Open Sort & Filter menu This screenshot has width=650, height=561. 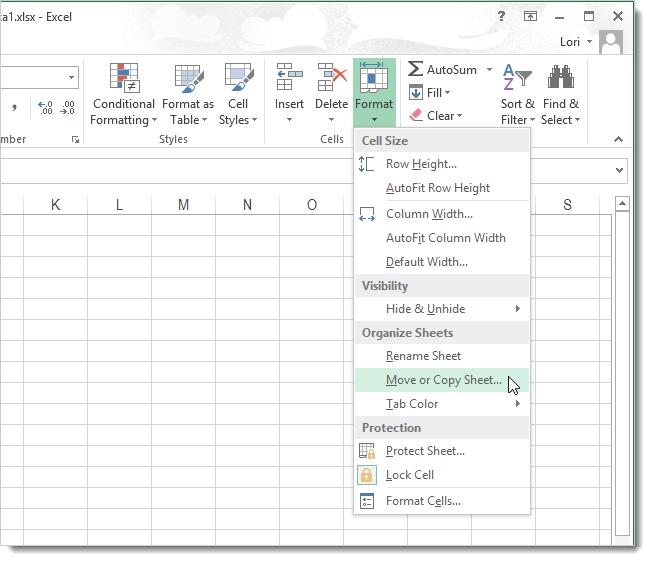point(518,94)
